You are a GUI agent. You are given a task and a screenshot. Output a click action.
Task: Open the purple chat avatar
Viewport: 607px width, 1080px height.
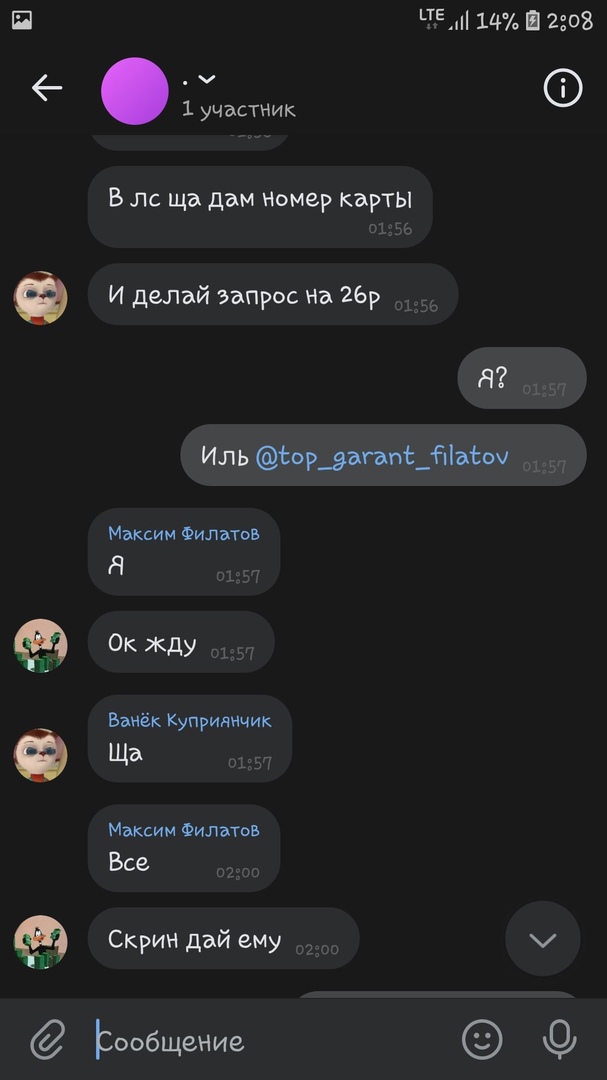tap(134, 91)
